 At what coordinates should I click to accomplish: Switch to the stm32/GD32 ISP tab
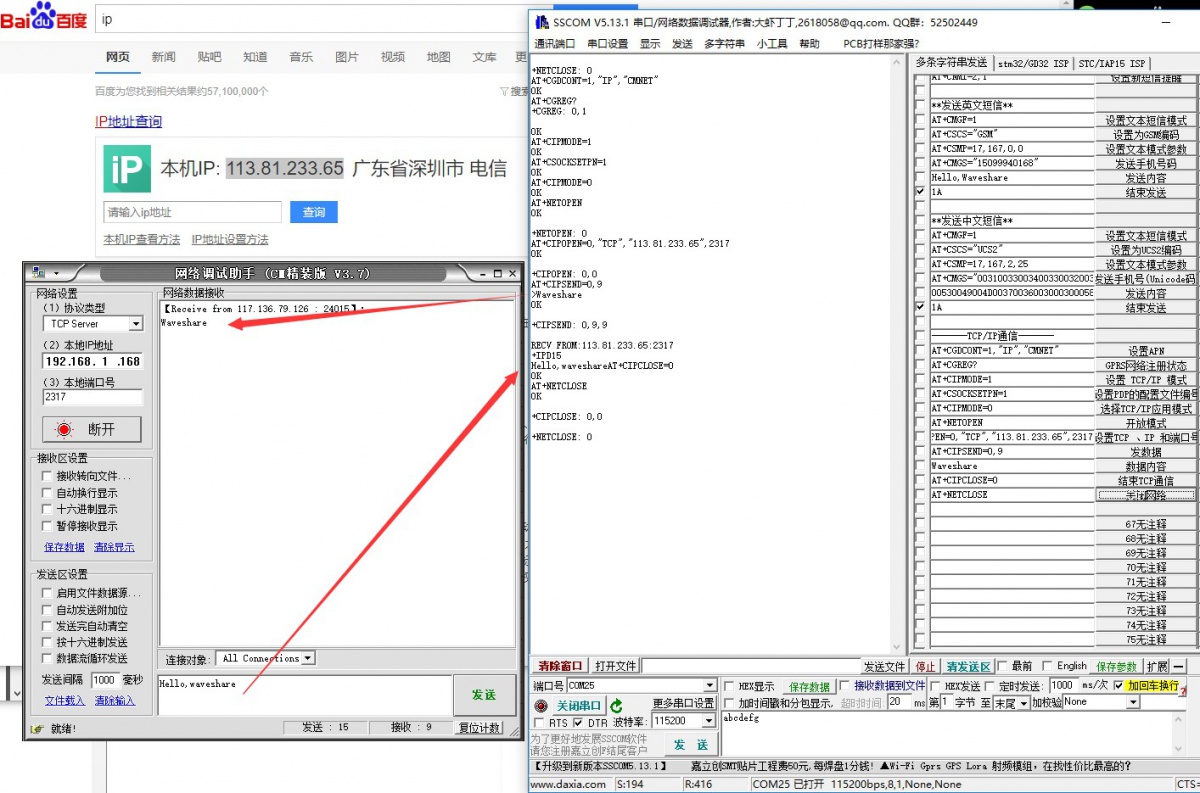(1033, 63)
